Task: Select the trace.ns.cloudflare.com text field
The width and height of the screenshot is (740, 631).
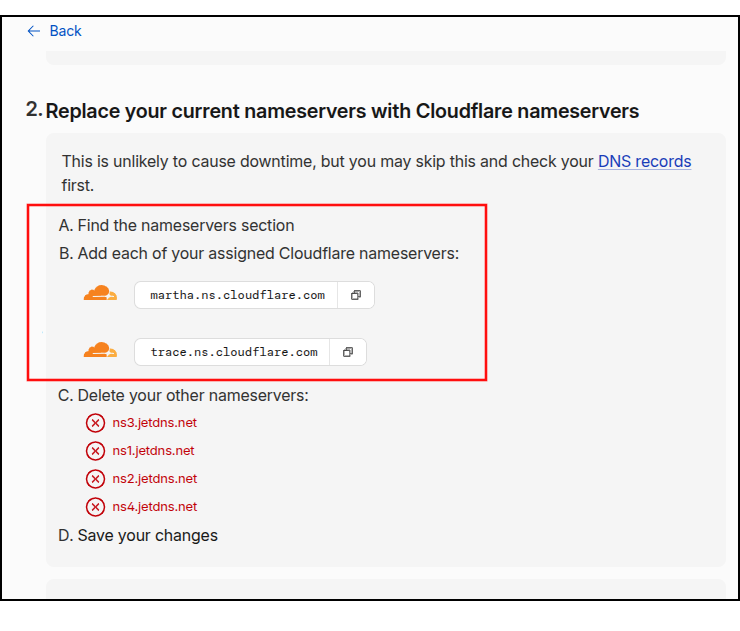Action: coord(233,352)
